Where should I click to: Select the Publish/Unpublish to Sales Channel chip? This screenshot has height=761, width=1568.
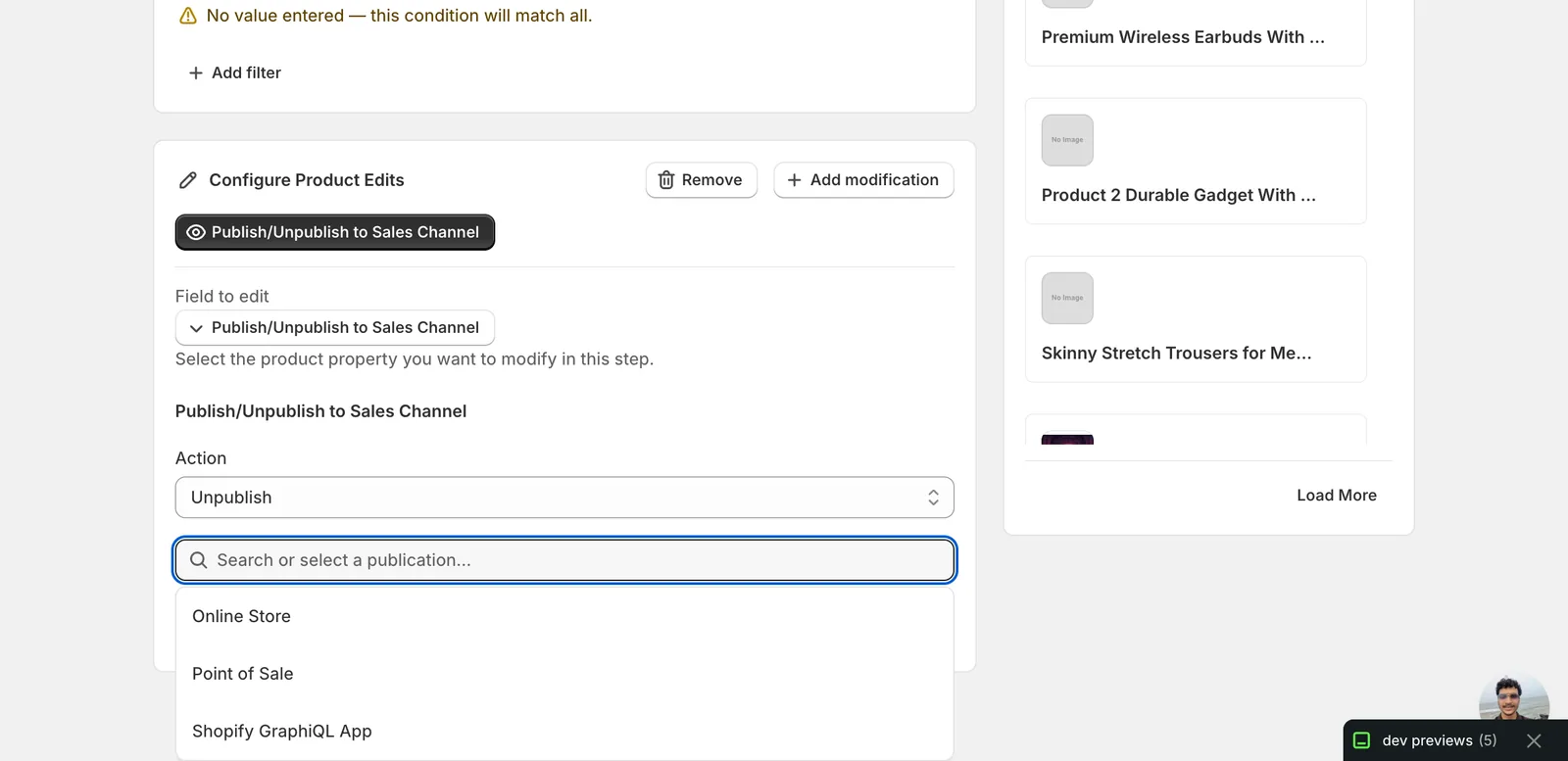click(x=335, y=232)
